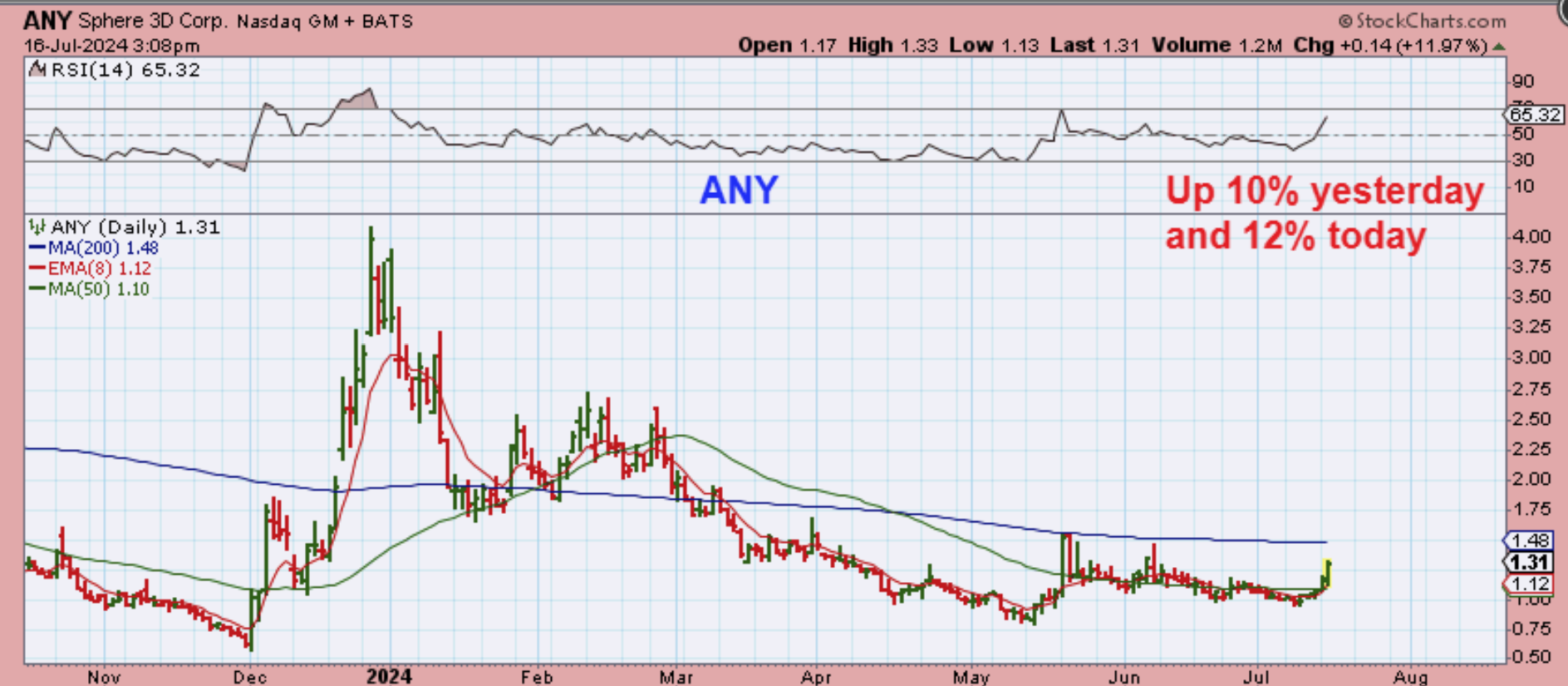The width and height of the screenshot is (1568, 686).
Task: Click the Jul month label
Action: 1257,677
